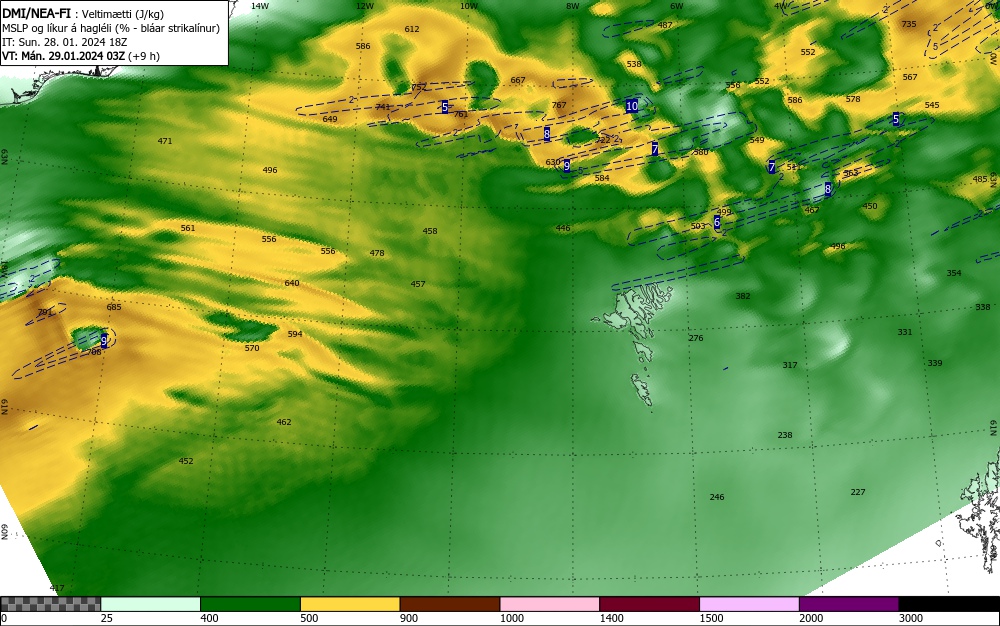1000x626 pixels.
Task: Click the CAPE value 735
Action: pyautogui.click(x=909, y=24)
